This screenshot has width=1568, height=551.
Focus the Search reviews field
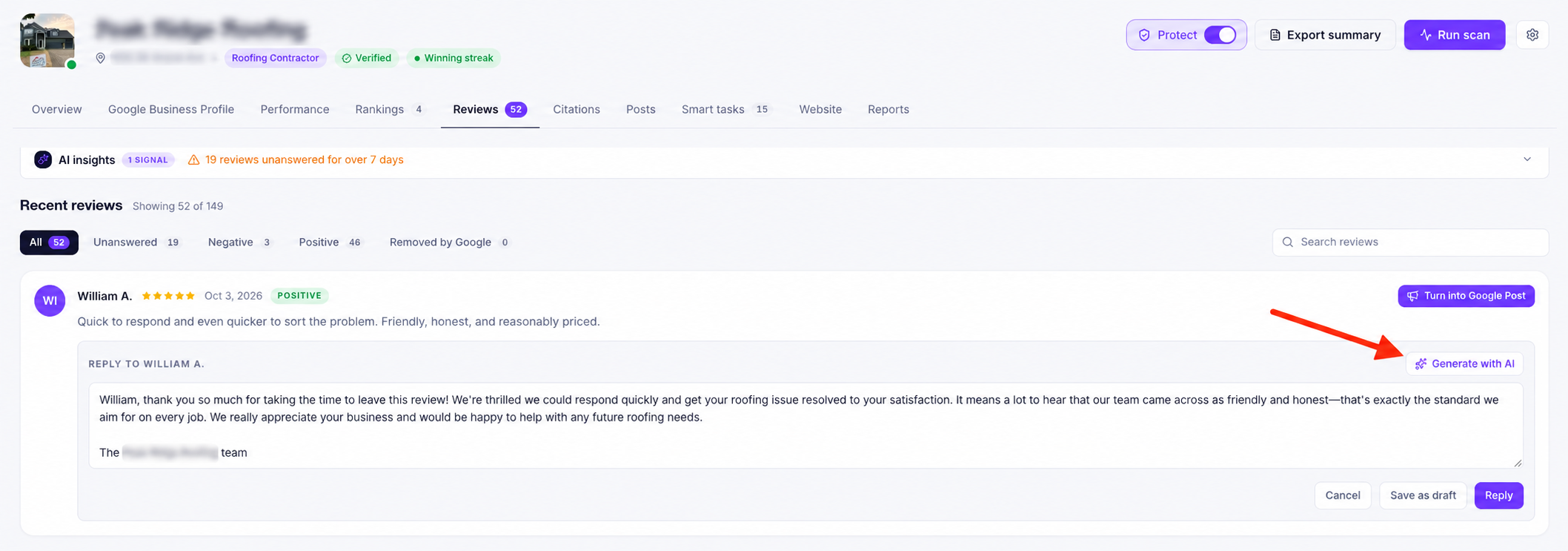coord(1410,242)
